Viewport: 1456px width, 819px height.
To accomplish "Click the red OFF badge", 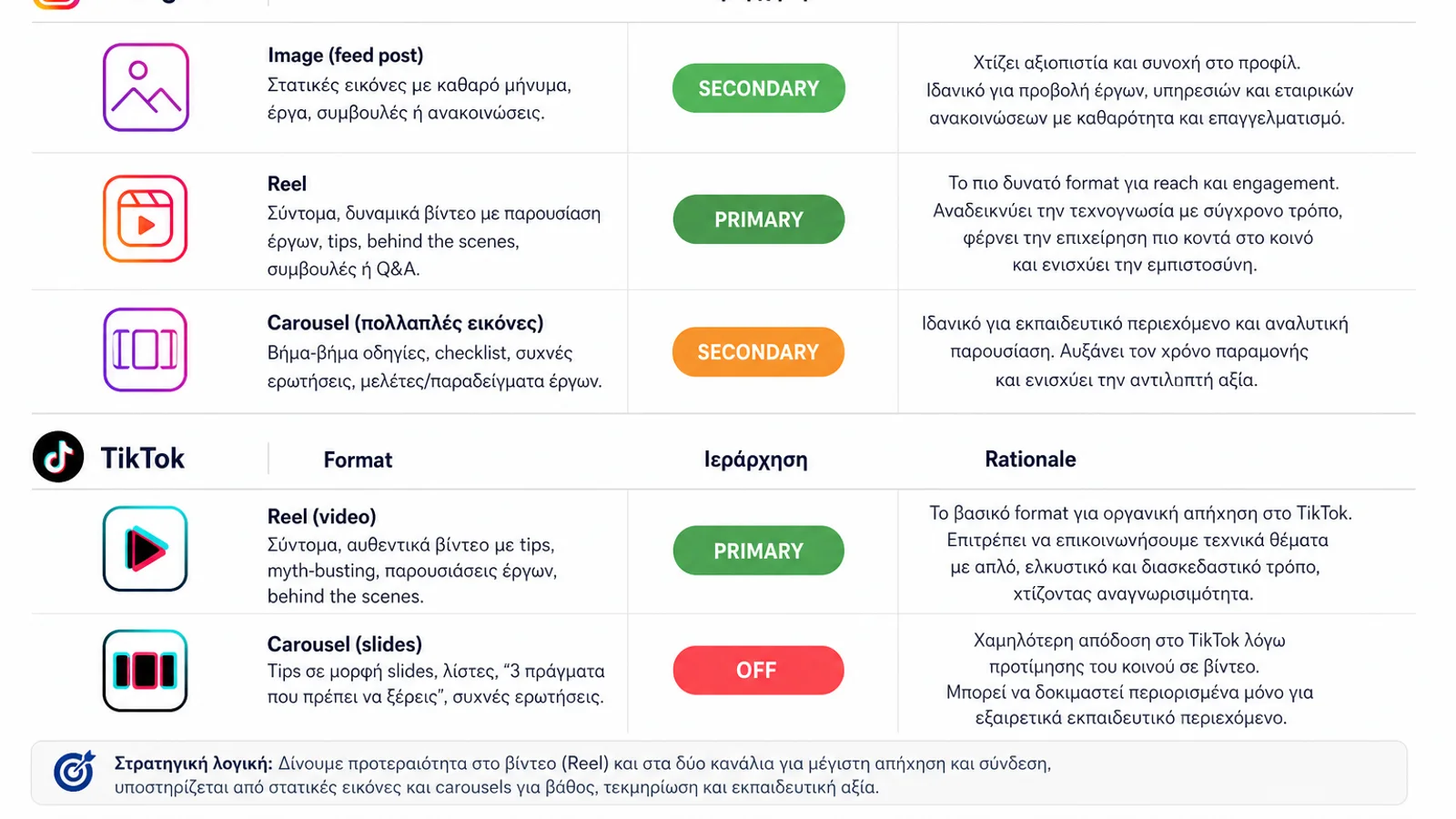I will (759, 671).
